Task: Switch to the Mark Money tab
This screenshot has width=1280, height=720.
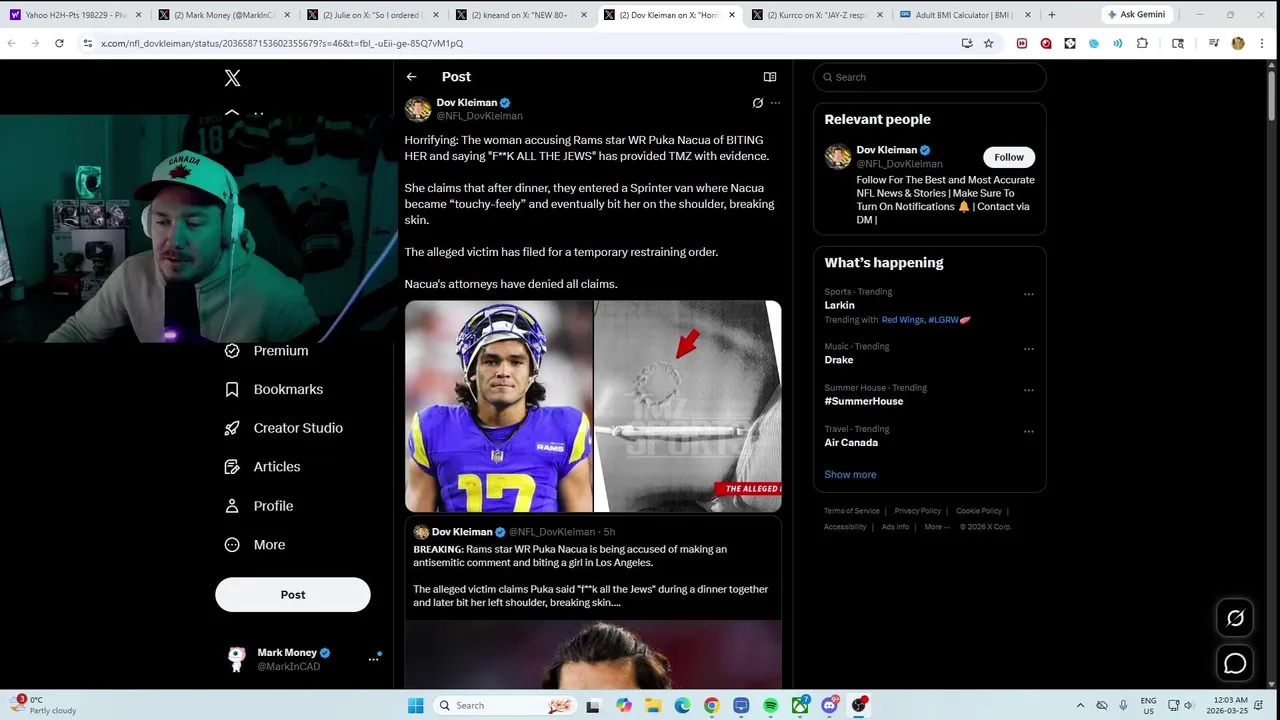Action: point(225,15)
